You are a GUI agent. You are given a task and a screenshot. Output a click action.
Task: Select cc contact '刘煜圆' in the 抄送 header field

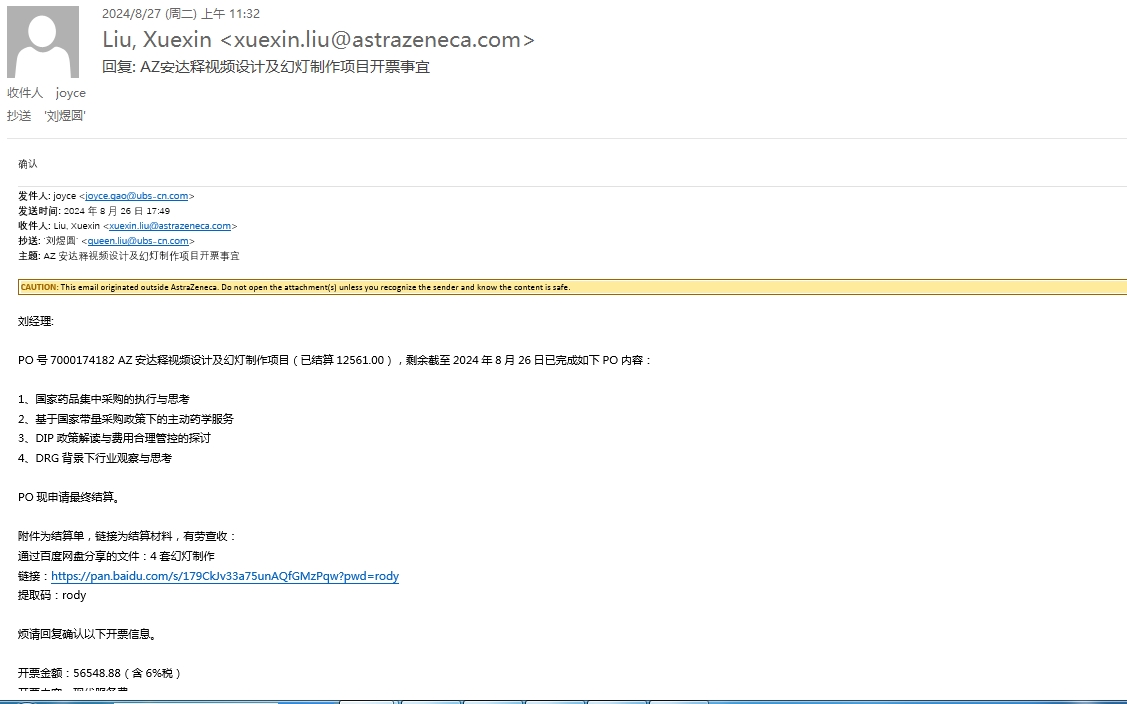(x=65, y=116)
